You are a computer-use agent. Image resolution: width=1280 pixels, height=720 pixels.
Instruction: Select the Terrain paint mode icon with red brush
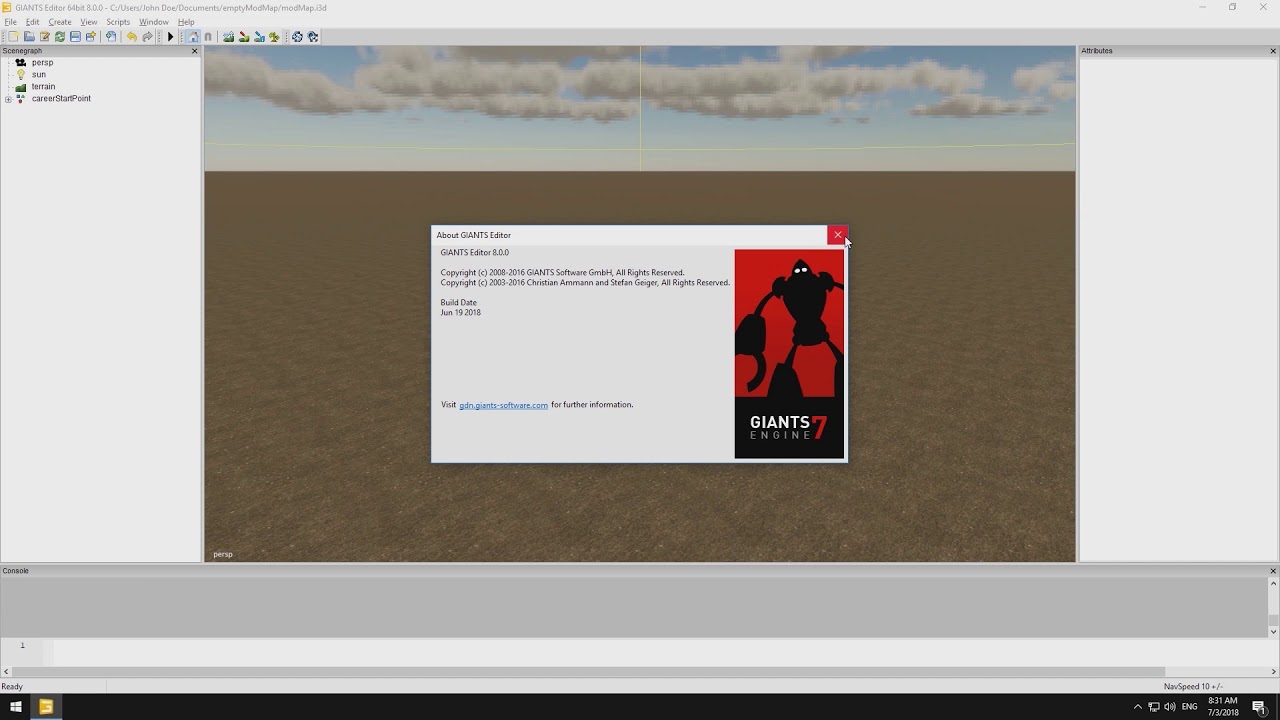click(244, 37)
